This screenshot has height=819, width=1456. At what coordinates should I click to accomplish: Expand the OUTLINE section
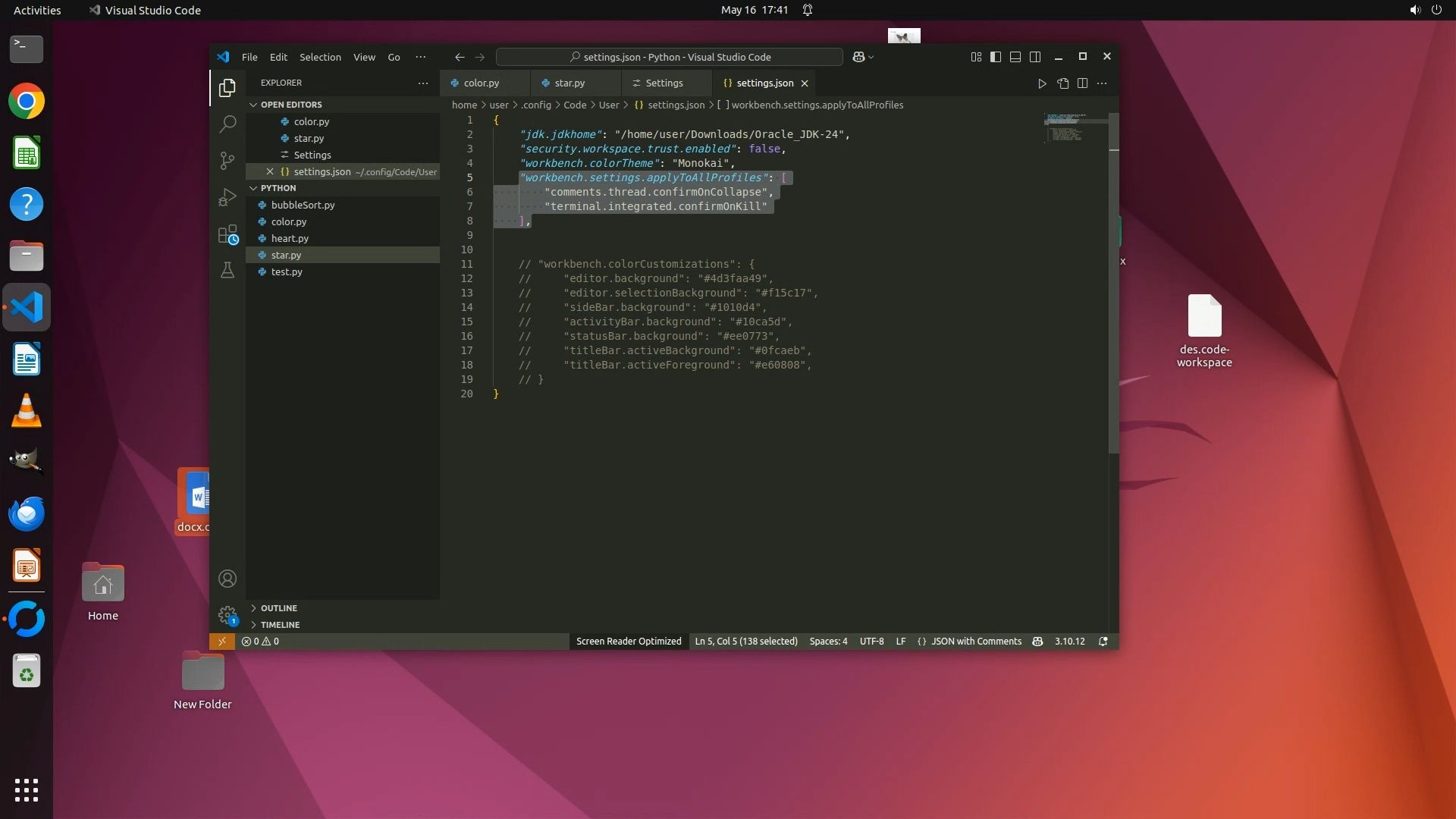tap(279, 608)
